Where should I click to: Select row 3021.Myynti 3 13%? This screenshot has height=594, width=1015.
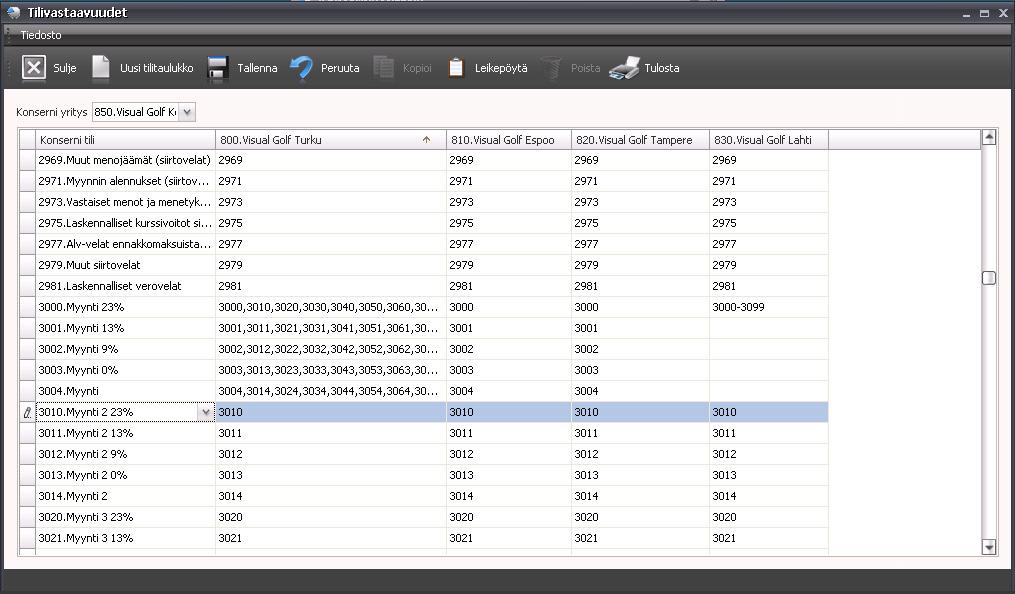pyautogui.click(x=423, y=538)
